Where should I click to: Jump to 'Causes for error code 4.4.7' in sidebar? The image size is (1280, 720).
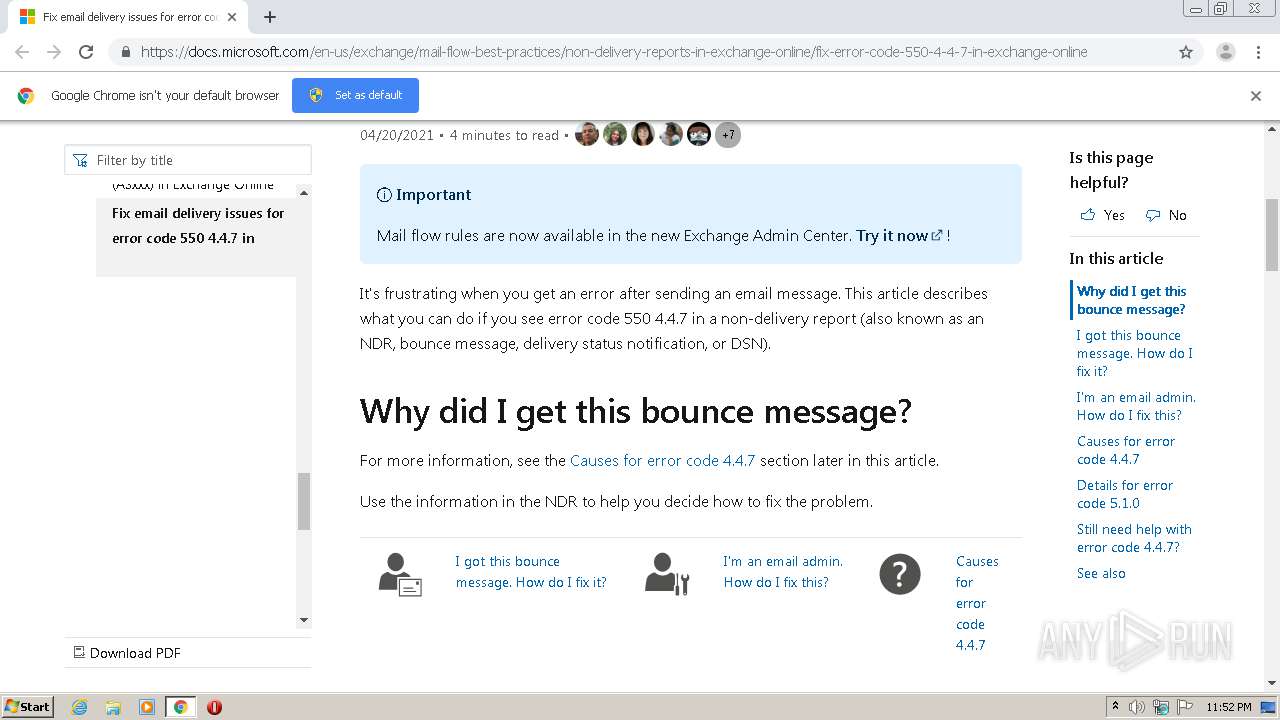tap(1126, 450)
